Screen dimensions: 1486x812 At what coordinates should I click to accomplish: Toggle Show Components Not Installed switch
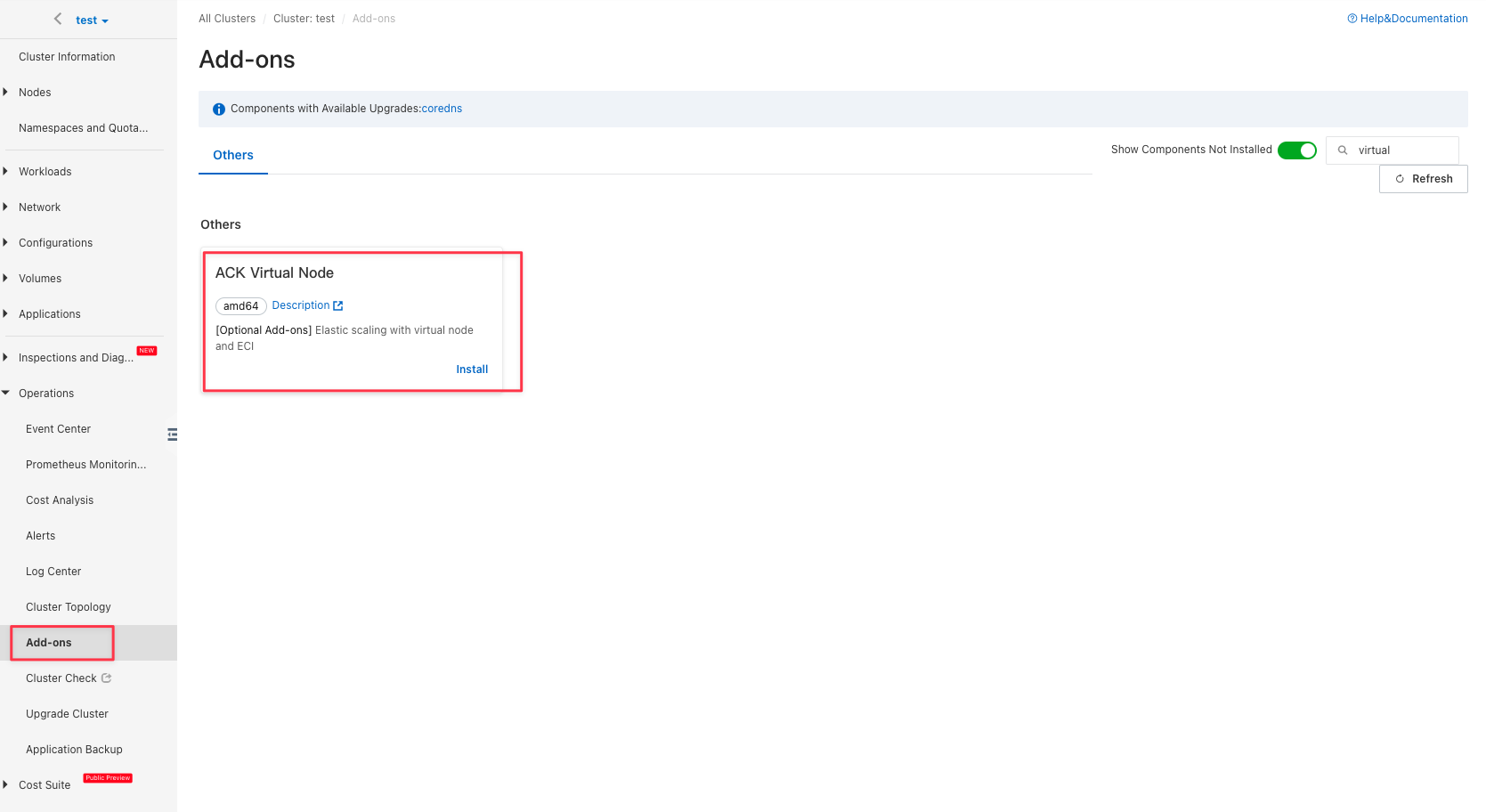tap(1296, 150)
